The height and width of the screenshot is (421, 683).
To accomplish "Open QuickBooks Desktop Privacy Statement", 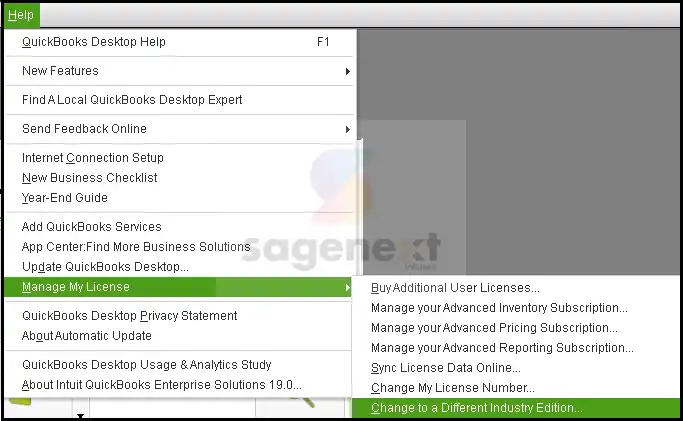I will [178, 316].
